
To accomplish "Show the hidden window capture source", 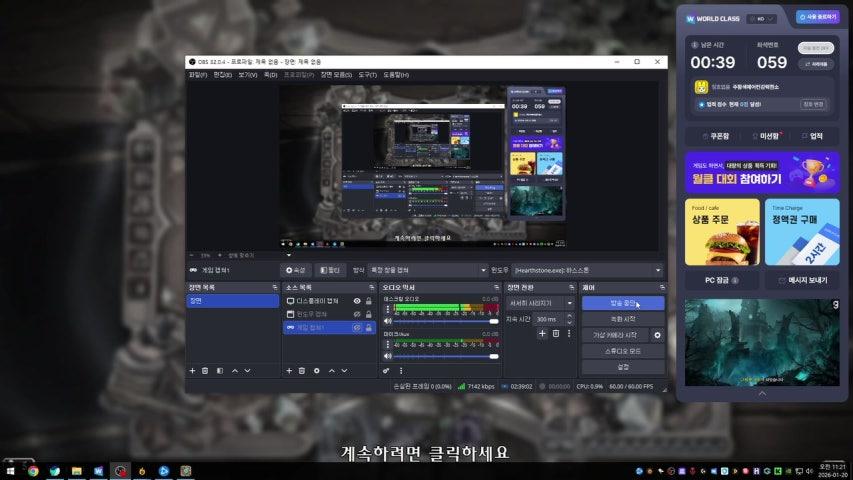I will point(357,314).
